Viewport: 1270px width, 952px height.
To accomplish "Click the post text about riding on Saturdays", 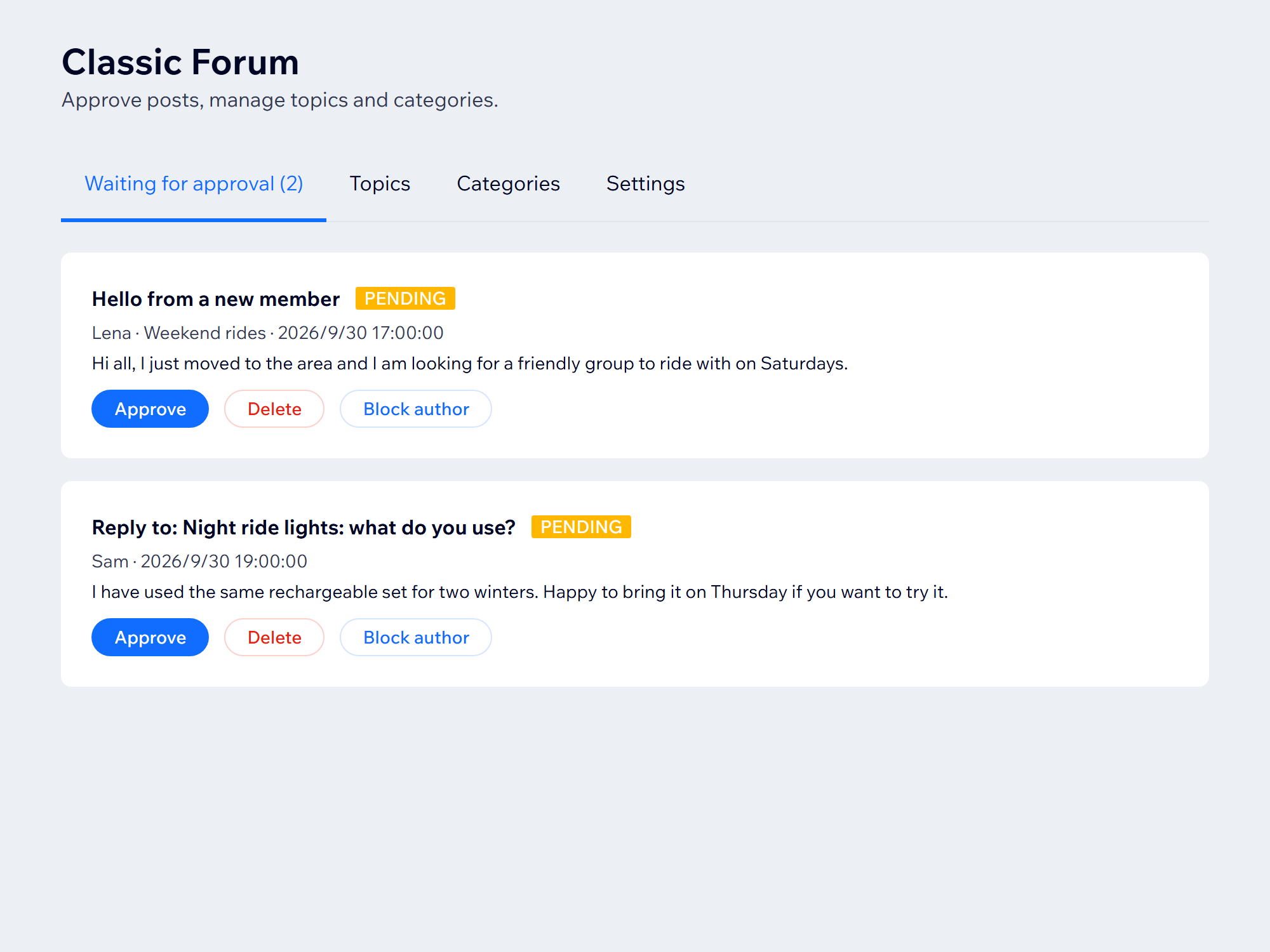I will click(470, 364).
